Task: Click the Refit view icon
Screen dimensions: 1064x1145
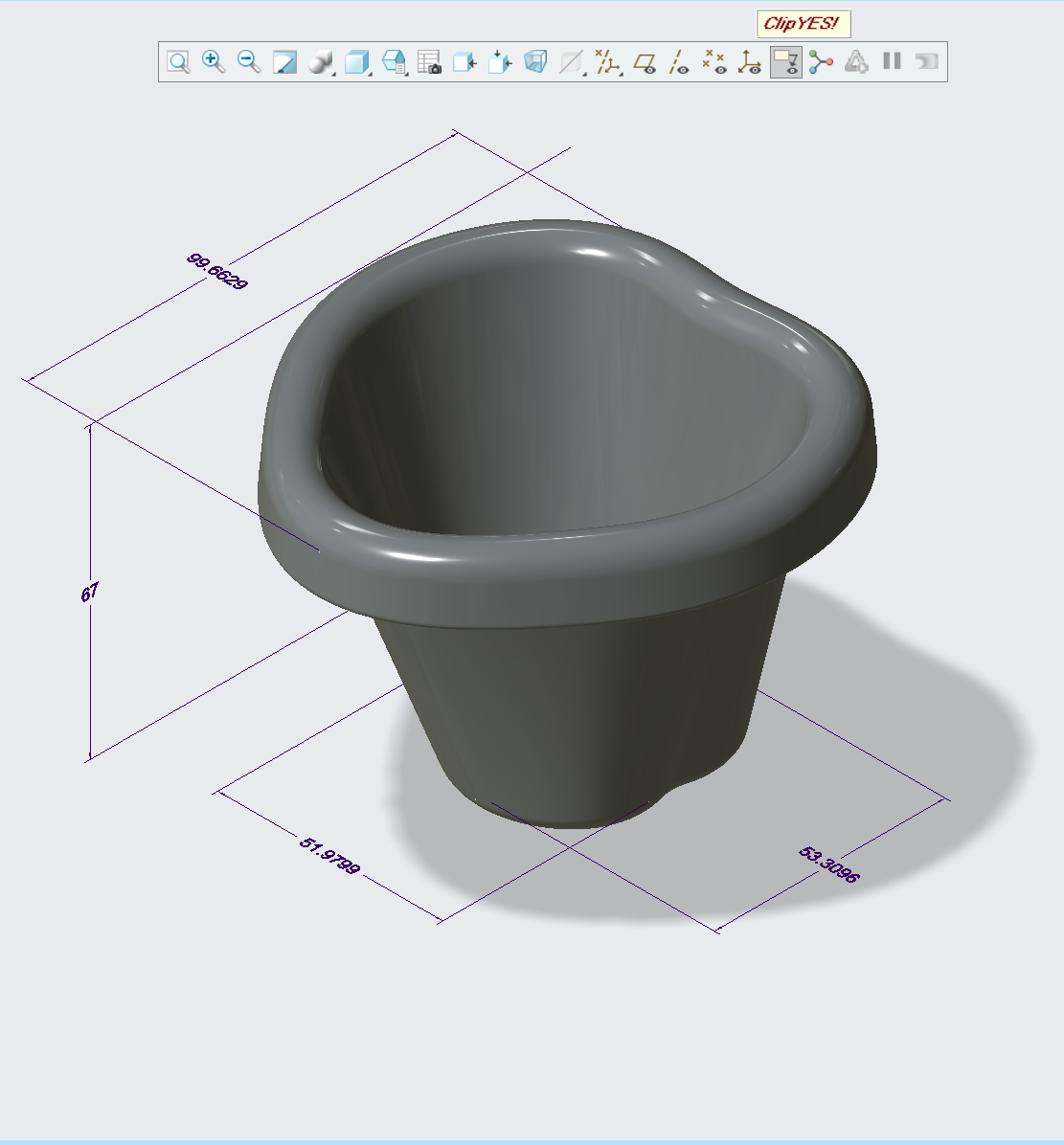Action: coord(178,62)
